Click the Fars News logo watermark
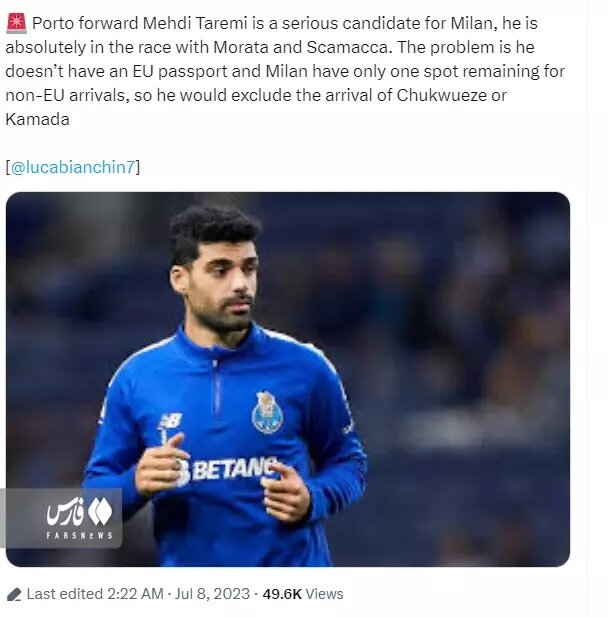 78,512
